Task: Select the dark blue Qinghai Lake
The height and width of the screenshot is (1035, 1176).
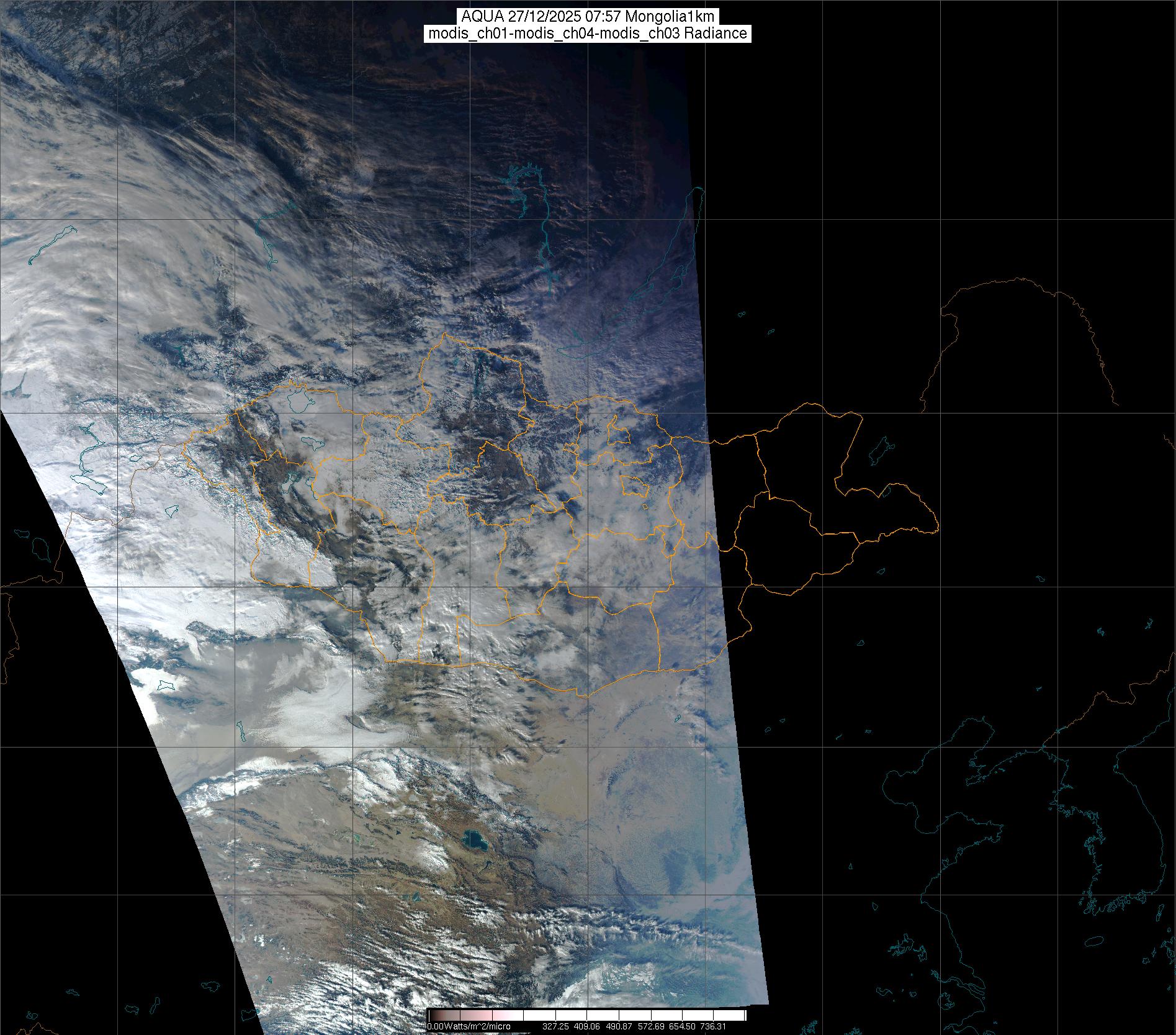Action: click(474, 841)
